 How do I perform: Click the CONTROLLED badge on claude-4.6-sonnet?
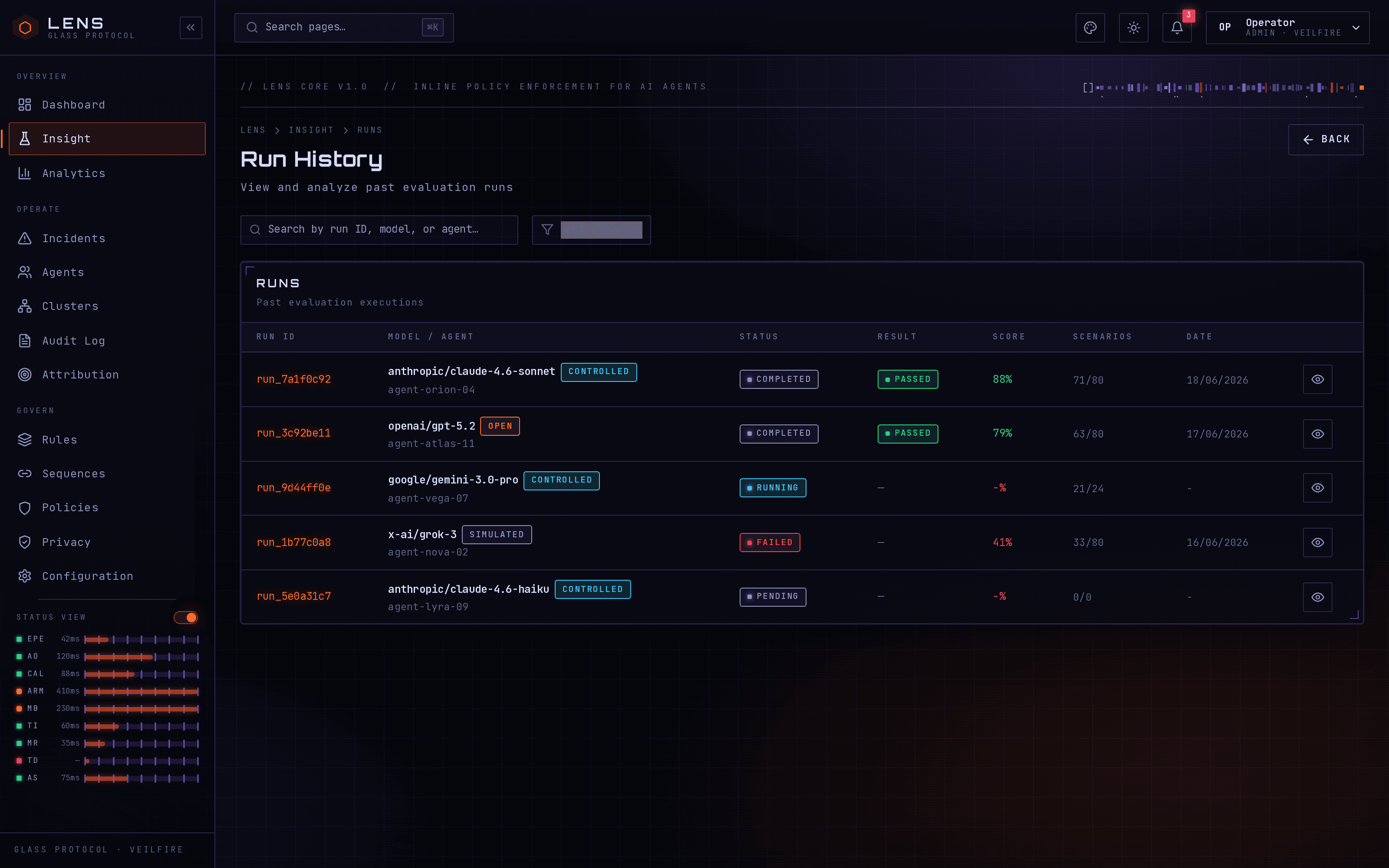[599, 372]
